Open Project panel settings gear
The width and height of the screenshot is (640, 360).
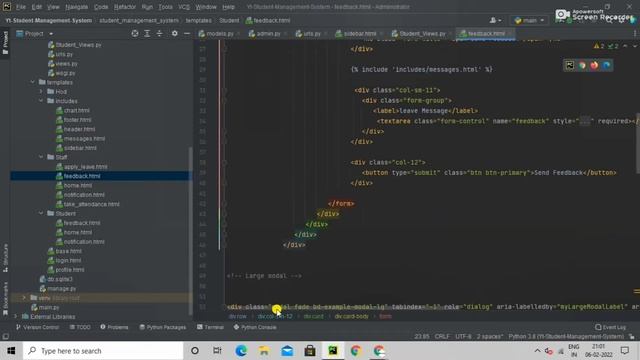(x=174, y=33)
